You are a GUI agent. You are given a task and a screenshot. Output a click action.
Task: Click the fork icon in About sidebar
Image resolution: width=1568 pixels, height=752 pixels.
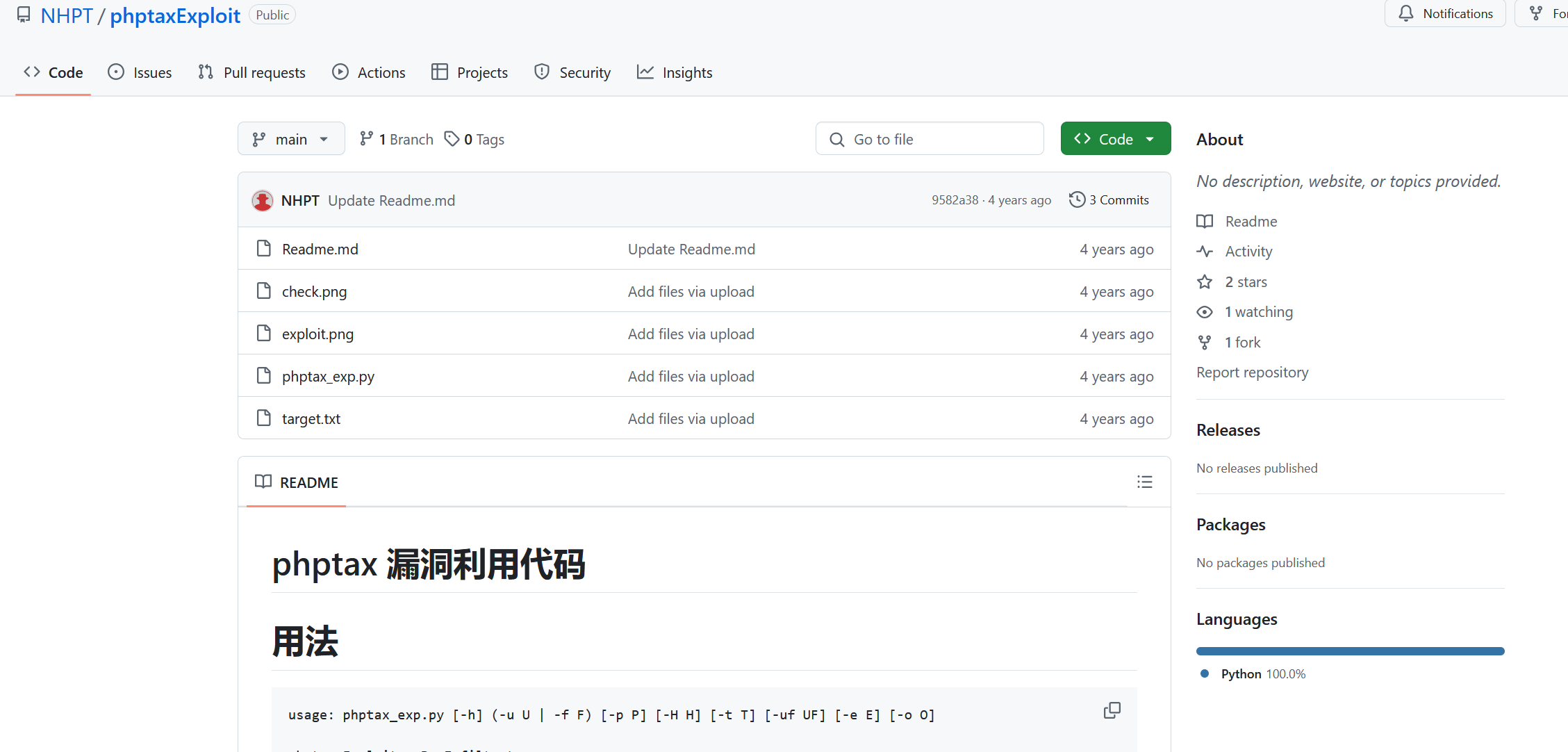(x=1205, y=342)
